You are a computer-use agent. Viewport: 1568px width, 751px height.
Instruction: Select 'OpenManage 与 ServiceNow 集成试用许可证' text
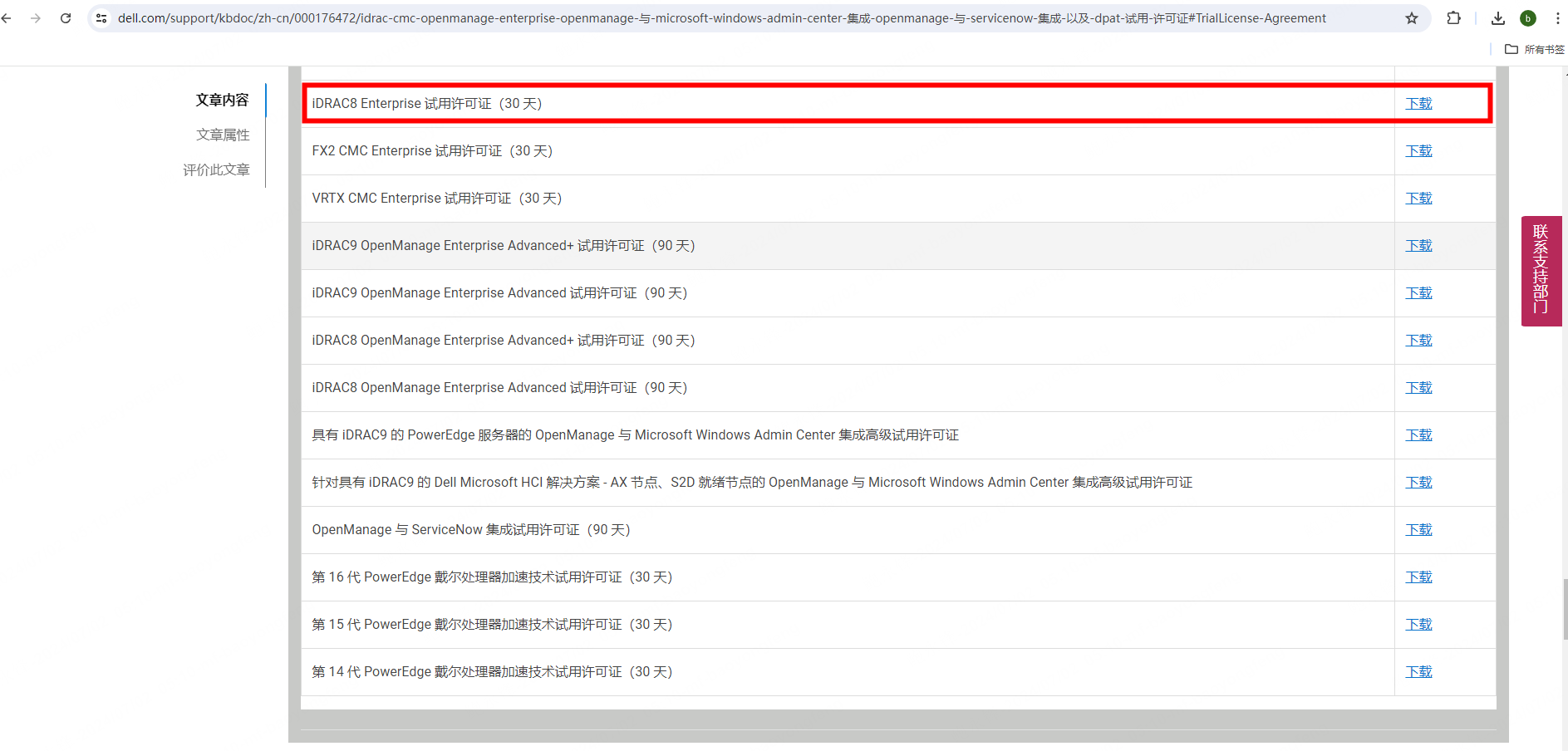[x=445, y=529]
